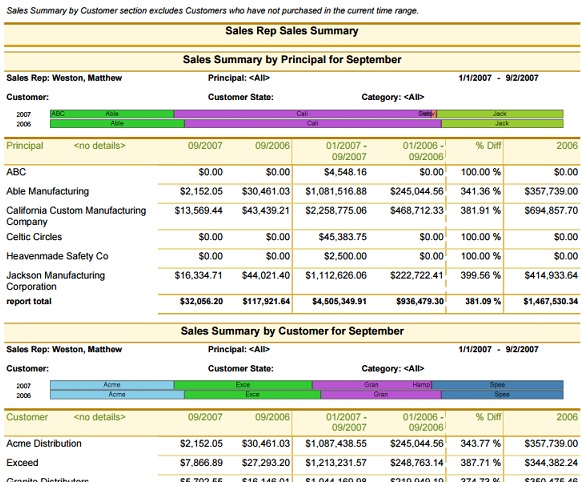The image size is (582, 482).
Task: Select the 09/2007 header in the Principal table
Action: 205,145
